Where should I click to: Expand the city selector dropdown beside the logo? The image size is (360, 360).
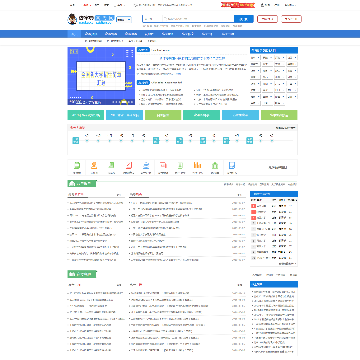[x=124, y=20]
